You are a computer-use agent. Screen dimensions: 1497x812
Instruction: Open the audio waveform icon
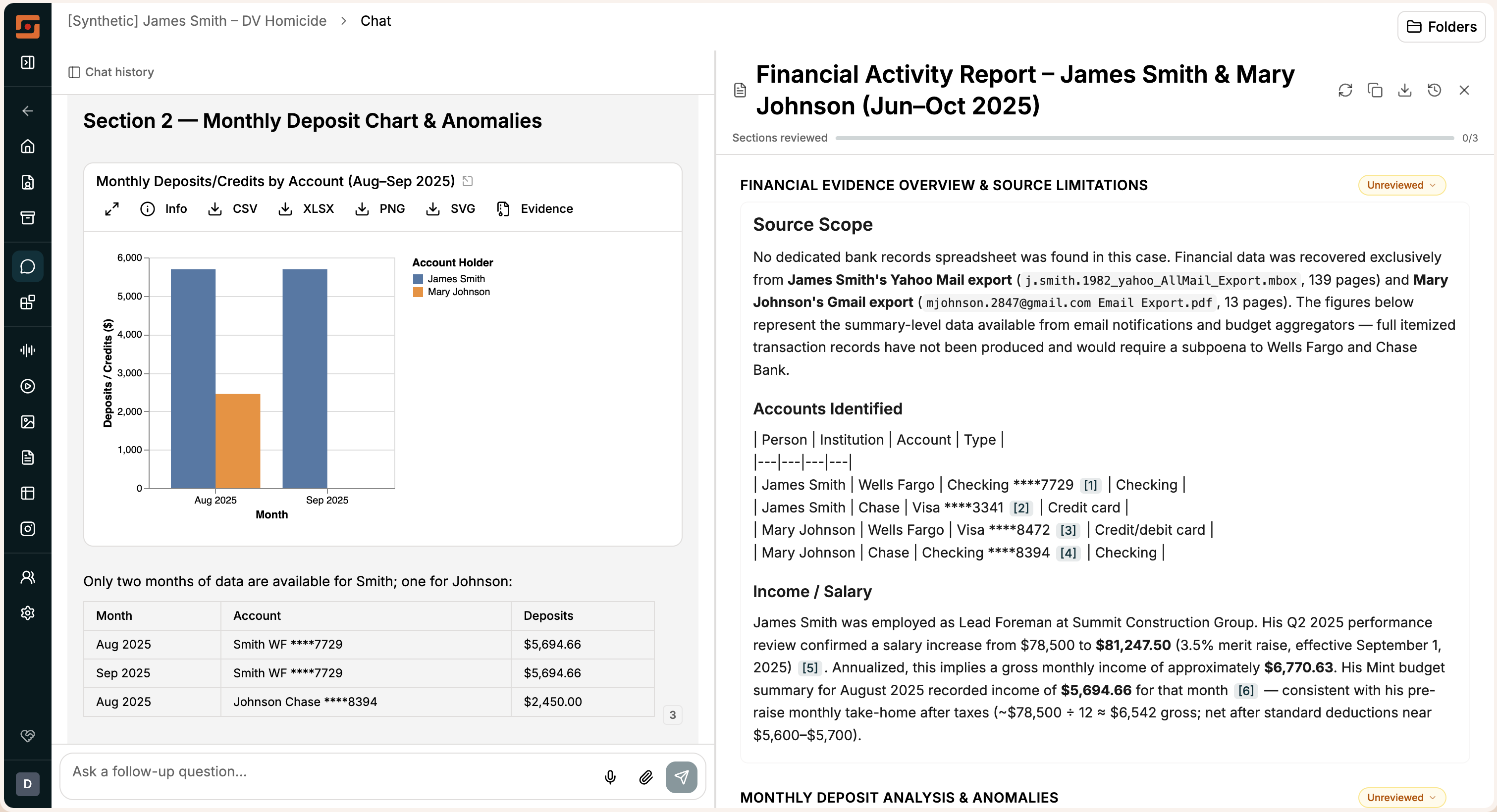pos(27,350)
